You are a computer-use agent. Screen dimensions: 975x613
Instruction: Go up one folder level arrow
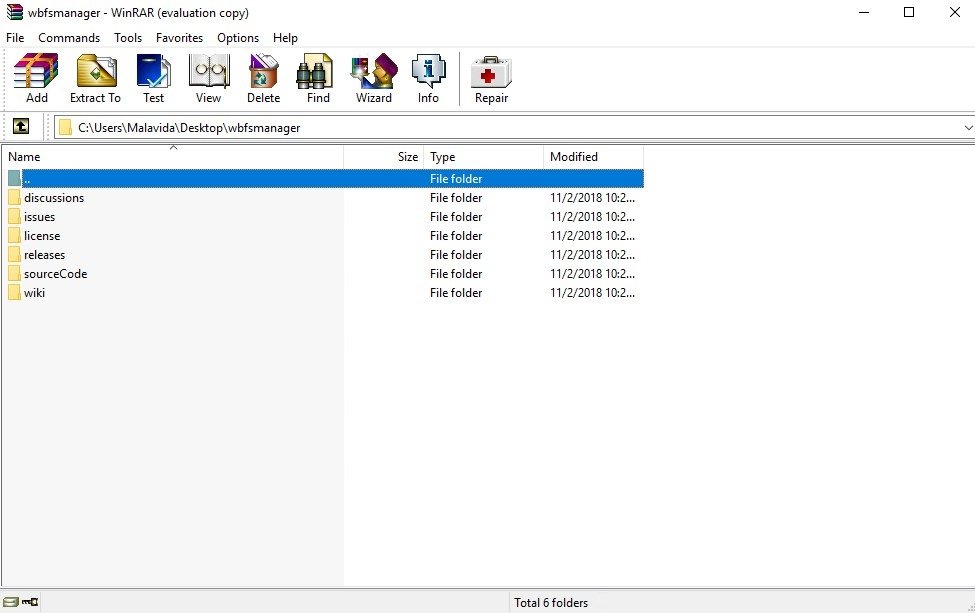click(x=21, y=127)
